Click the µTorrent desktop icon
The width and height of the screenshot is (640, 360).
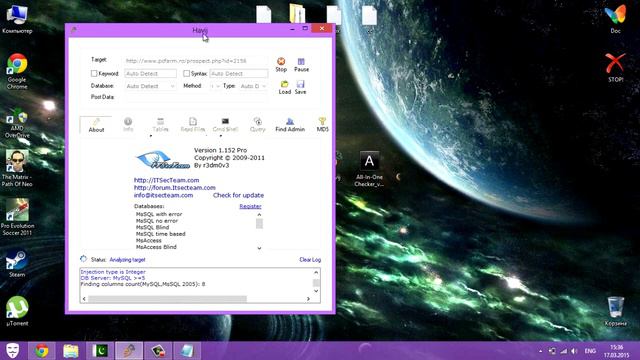17,311
